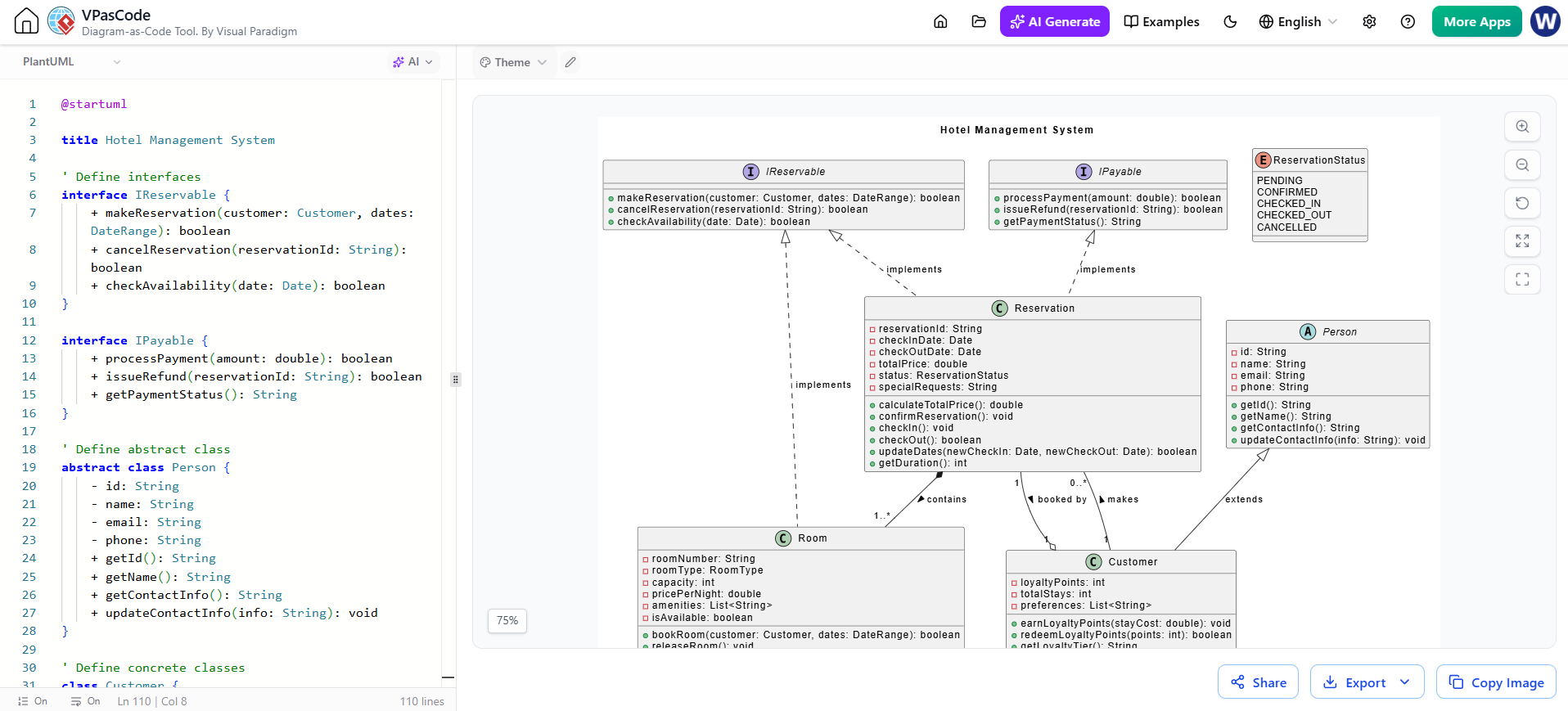Click 'abstract class Person {' code line

click(x=146, y=467)
